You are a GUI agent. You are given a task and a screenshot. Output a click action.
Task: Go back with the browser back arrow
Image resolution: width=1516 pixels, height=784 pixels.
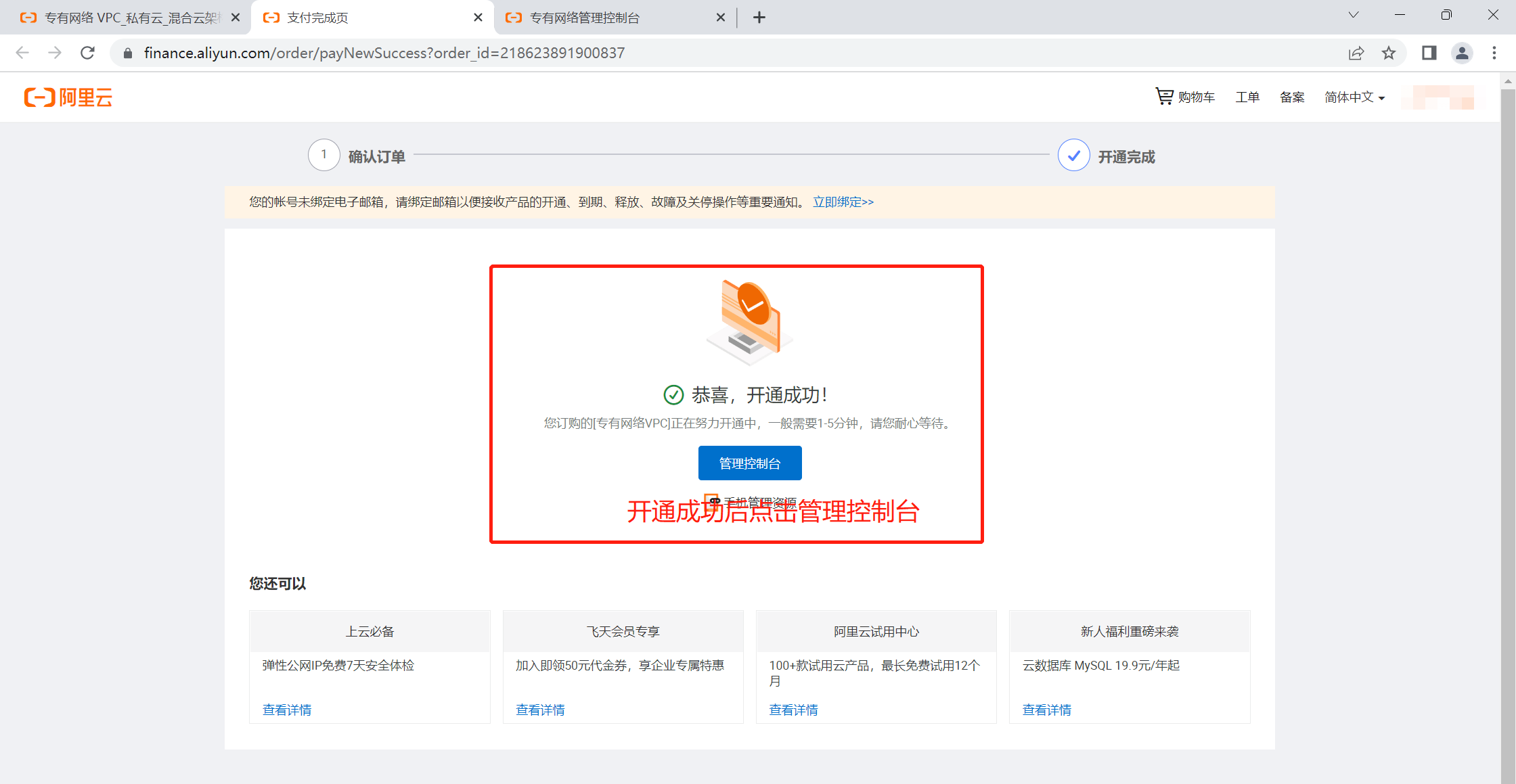point(22,53)
